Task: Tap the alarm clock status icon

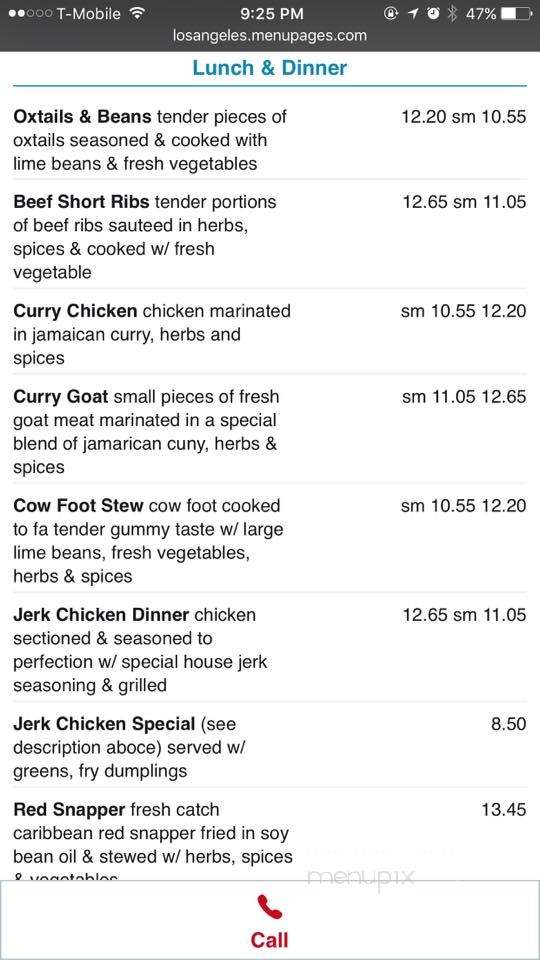Action: point(433,13)
